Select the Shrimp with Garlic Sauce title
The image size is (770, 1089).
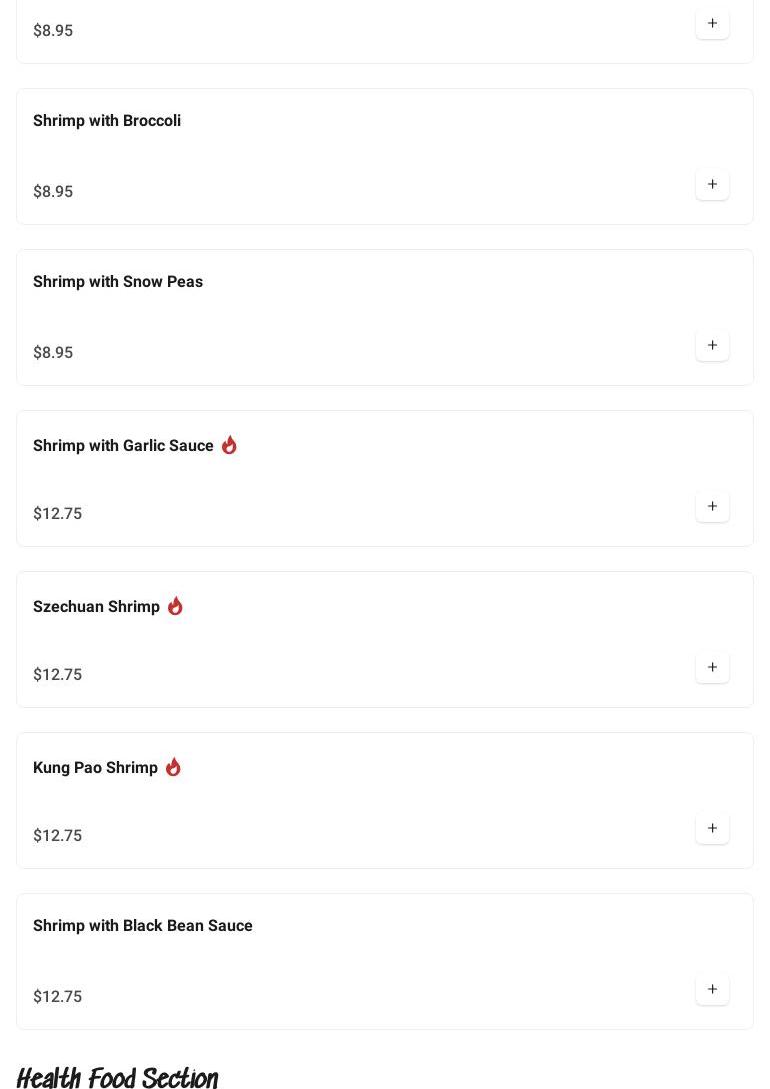point(124,446)
